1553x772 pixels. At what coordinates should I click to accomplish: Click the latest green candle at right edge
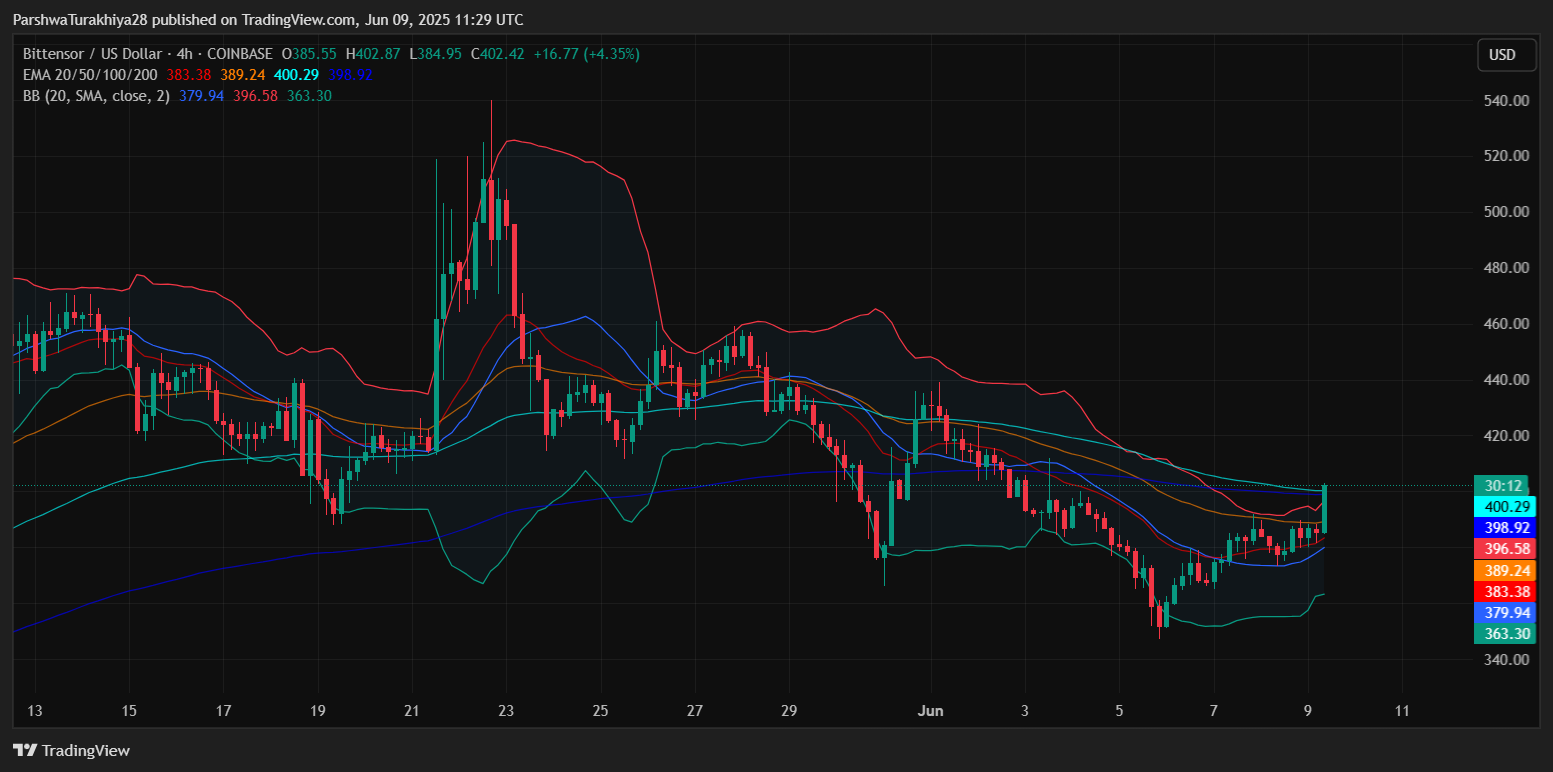coord(1324,508)
